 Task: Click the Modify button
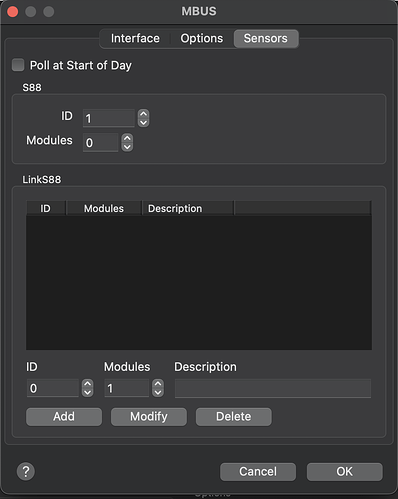[149, 417]
